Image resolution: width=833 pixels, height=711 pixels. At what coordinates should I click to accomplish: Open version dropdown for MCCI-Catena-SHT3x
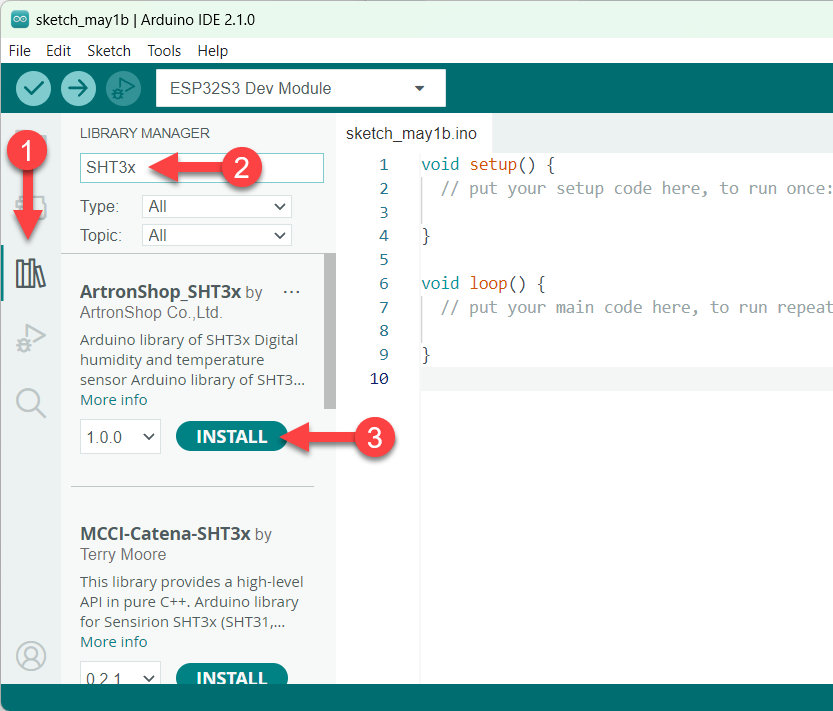[120, 674]
